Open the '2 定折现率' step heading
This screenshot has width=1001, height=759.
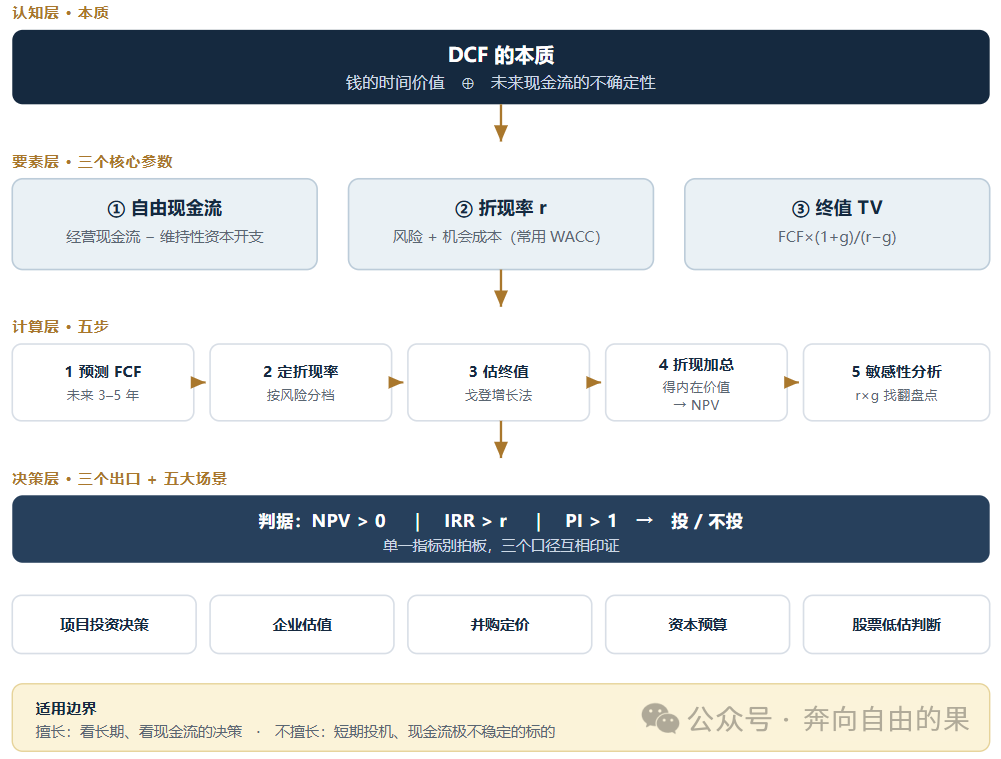301,372
